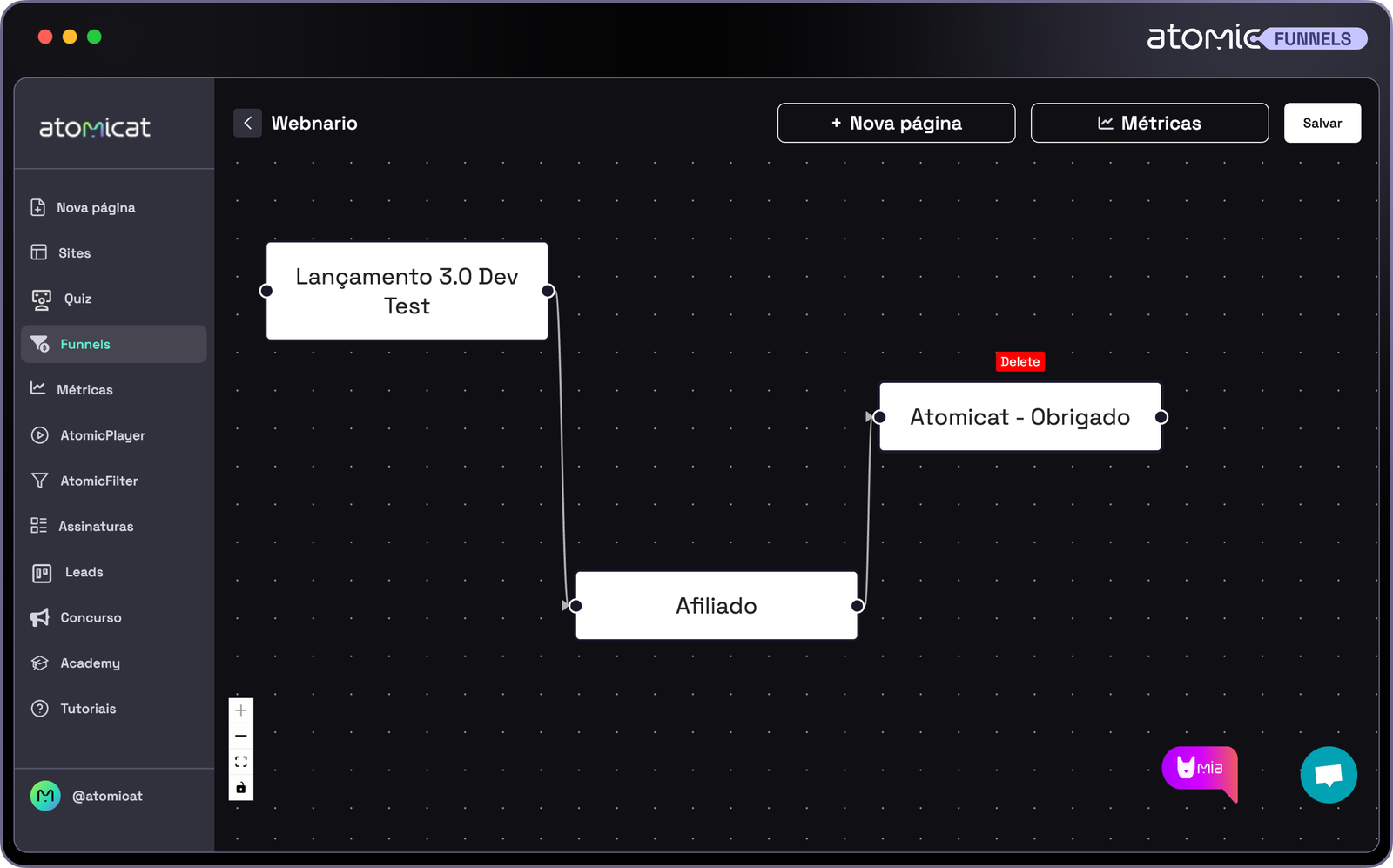
Task: Select the Afiliado funnel node
Action: coord(716,606)
